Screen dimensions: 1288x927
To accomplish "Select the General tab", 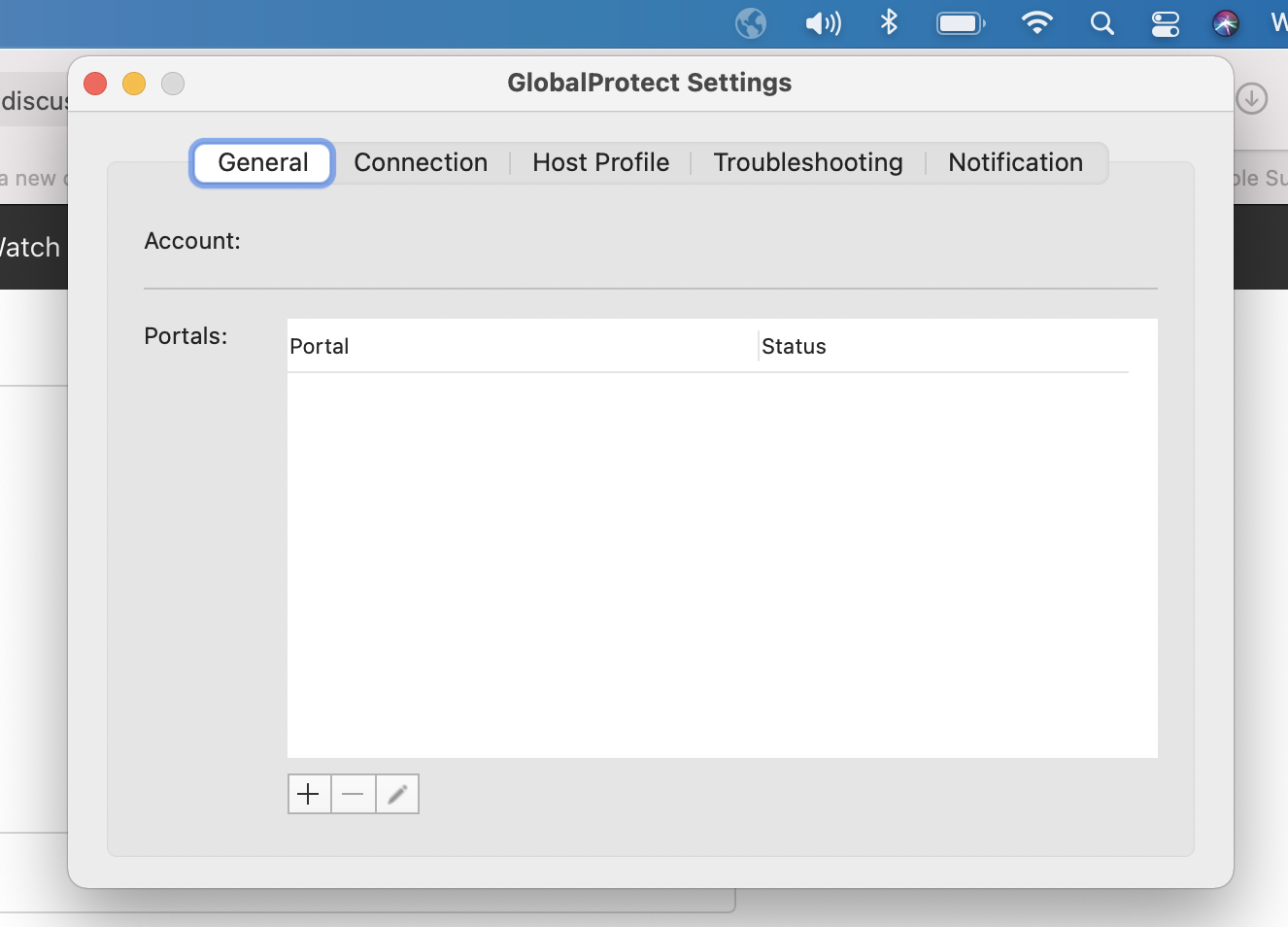I will tap(263, 162).
